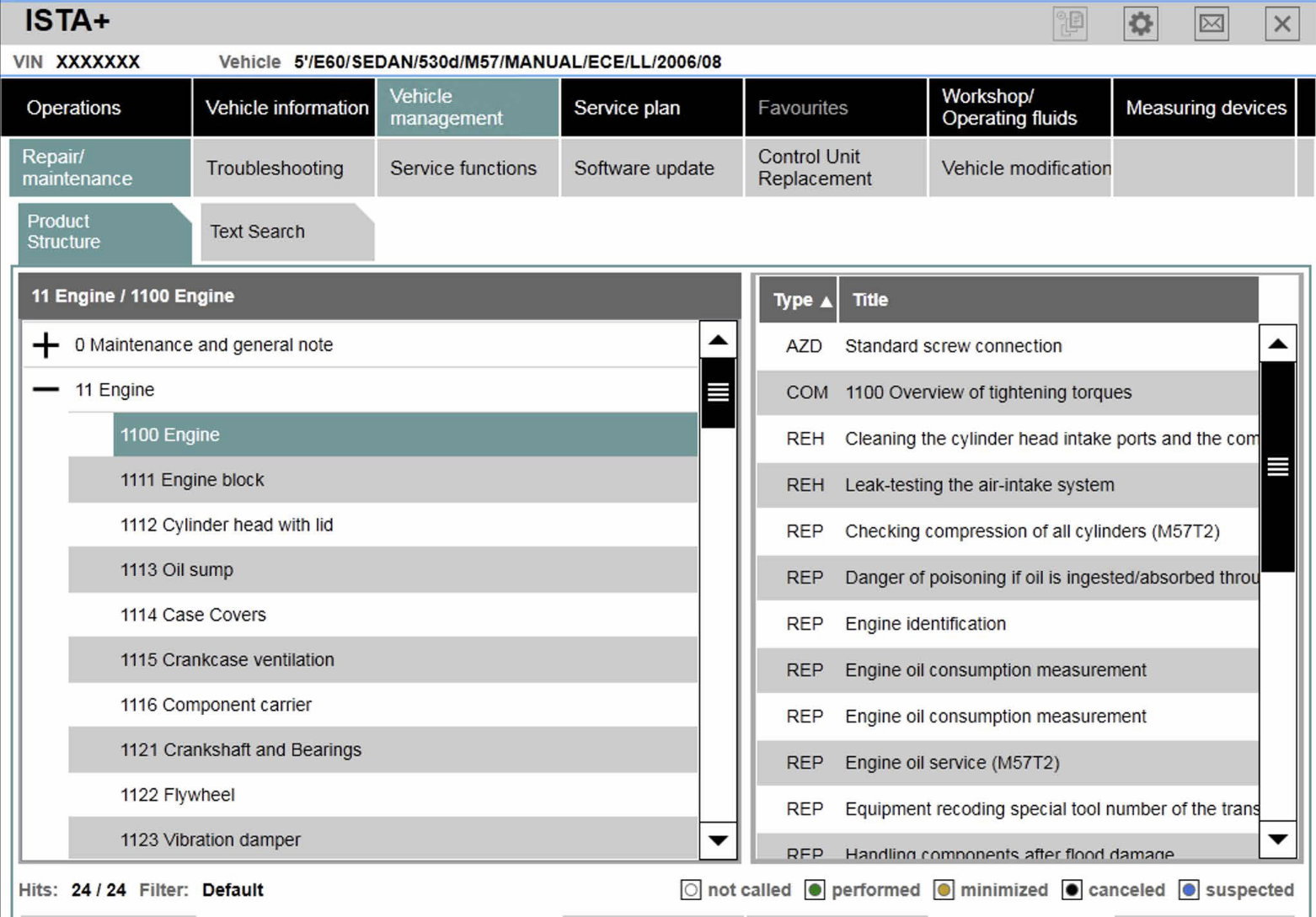Open Engine identification entry
The width and height of the screenshot is (1316, 917).
tap(1008, 624)
